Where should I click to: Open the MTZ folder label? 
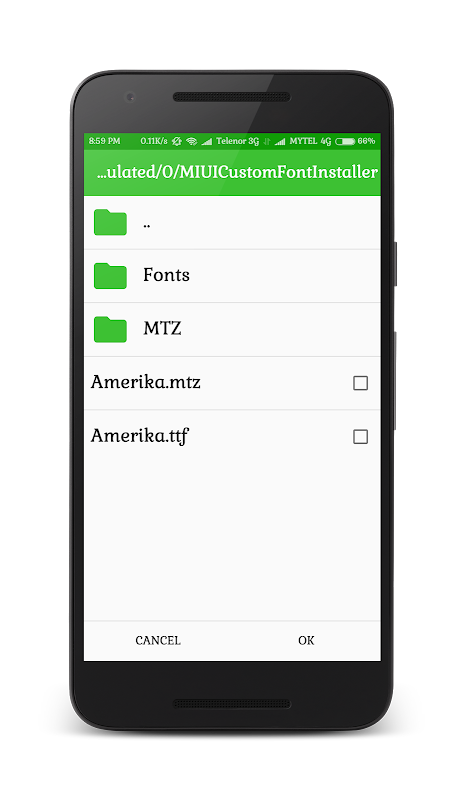coord(162,328)
